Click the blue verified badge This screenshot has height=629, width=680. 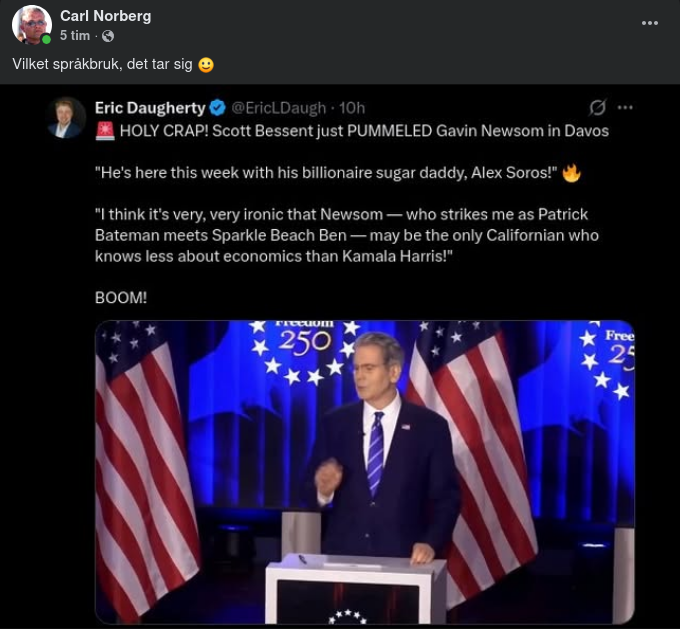[x=217, y=108]
